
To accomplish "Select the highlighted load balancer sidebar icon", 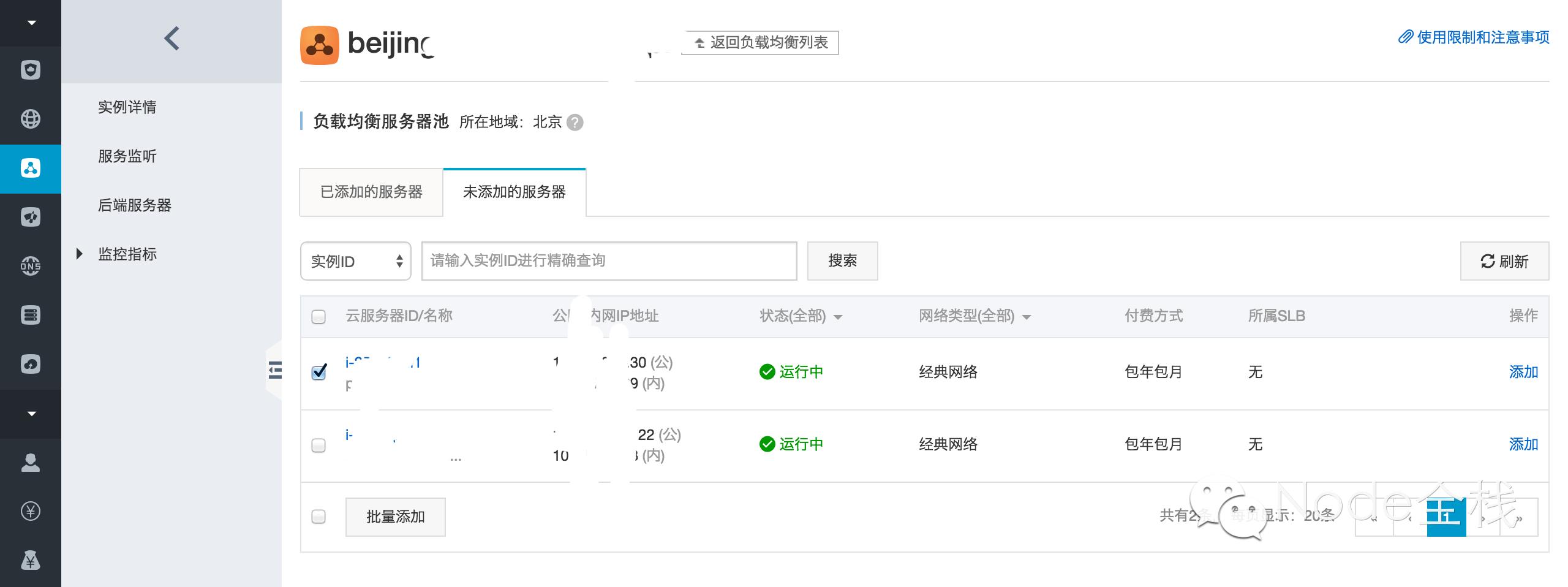I will click(x=31, y=168).
